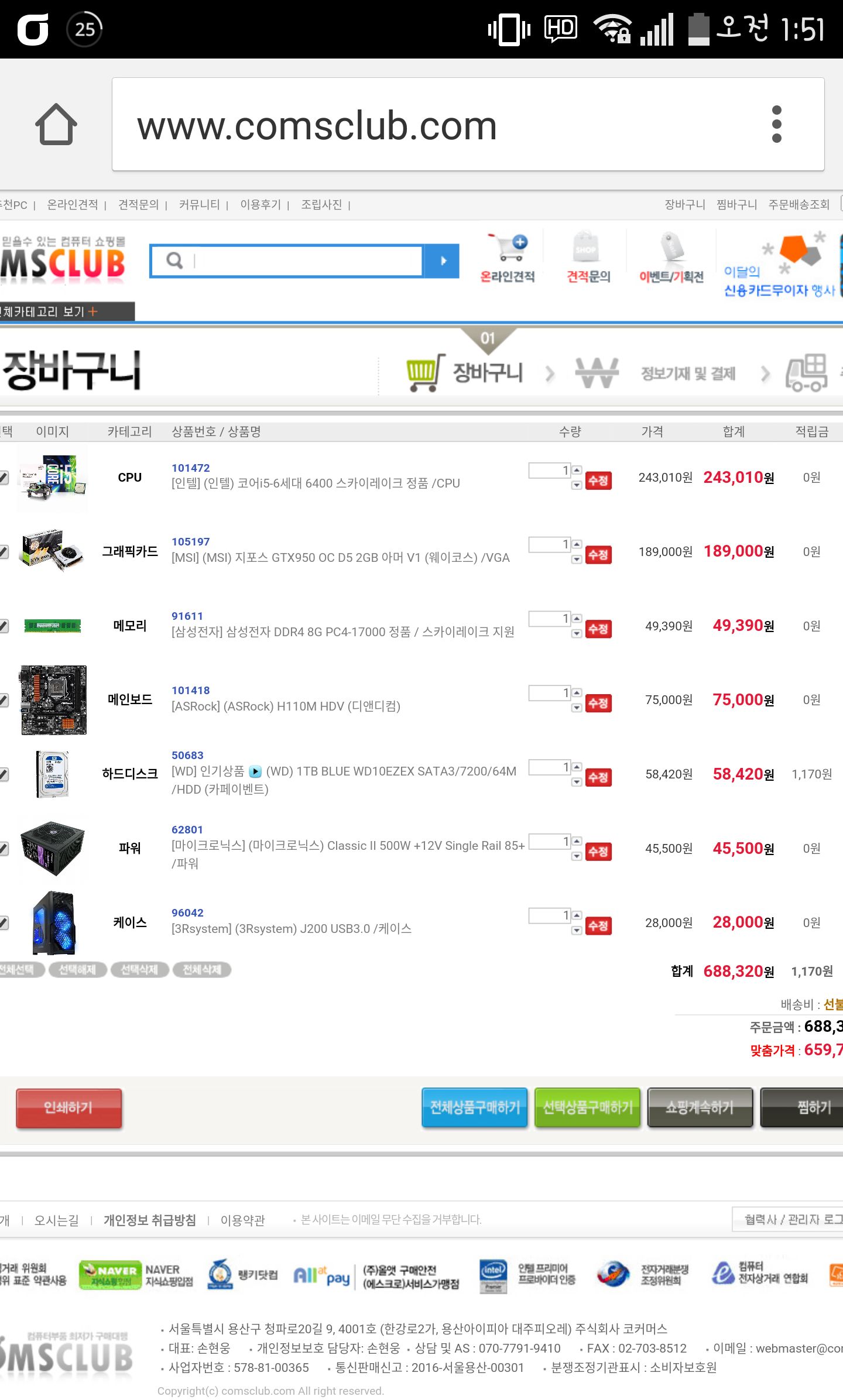Click the 전체삭제 button

coord(202,970)
